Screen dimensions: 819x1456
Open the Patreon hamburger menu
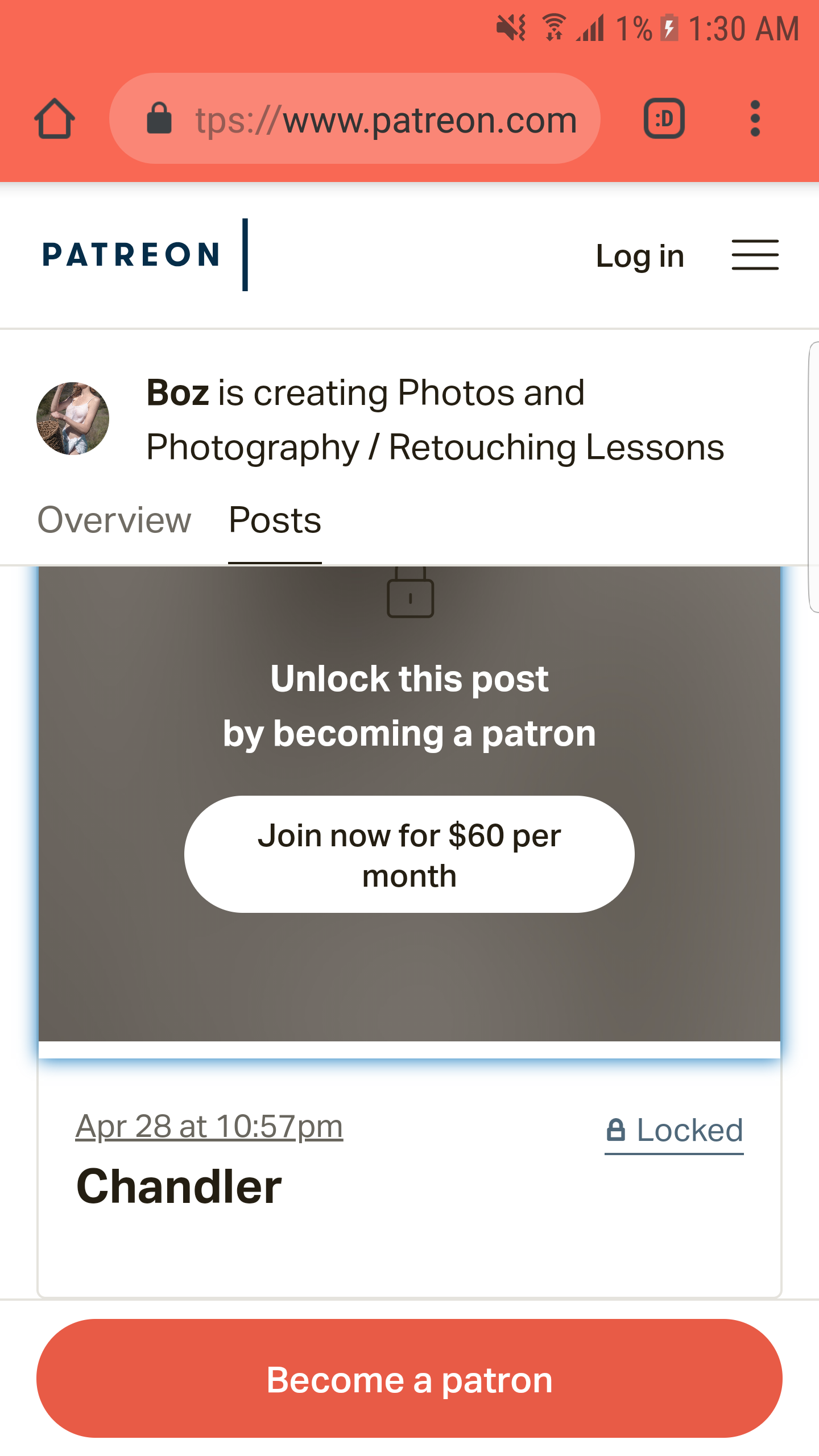(755, 255)
